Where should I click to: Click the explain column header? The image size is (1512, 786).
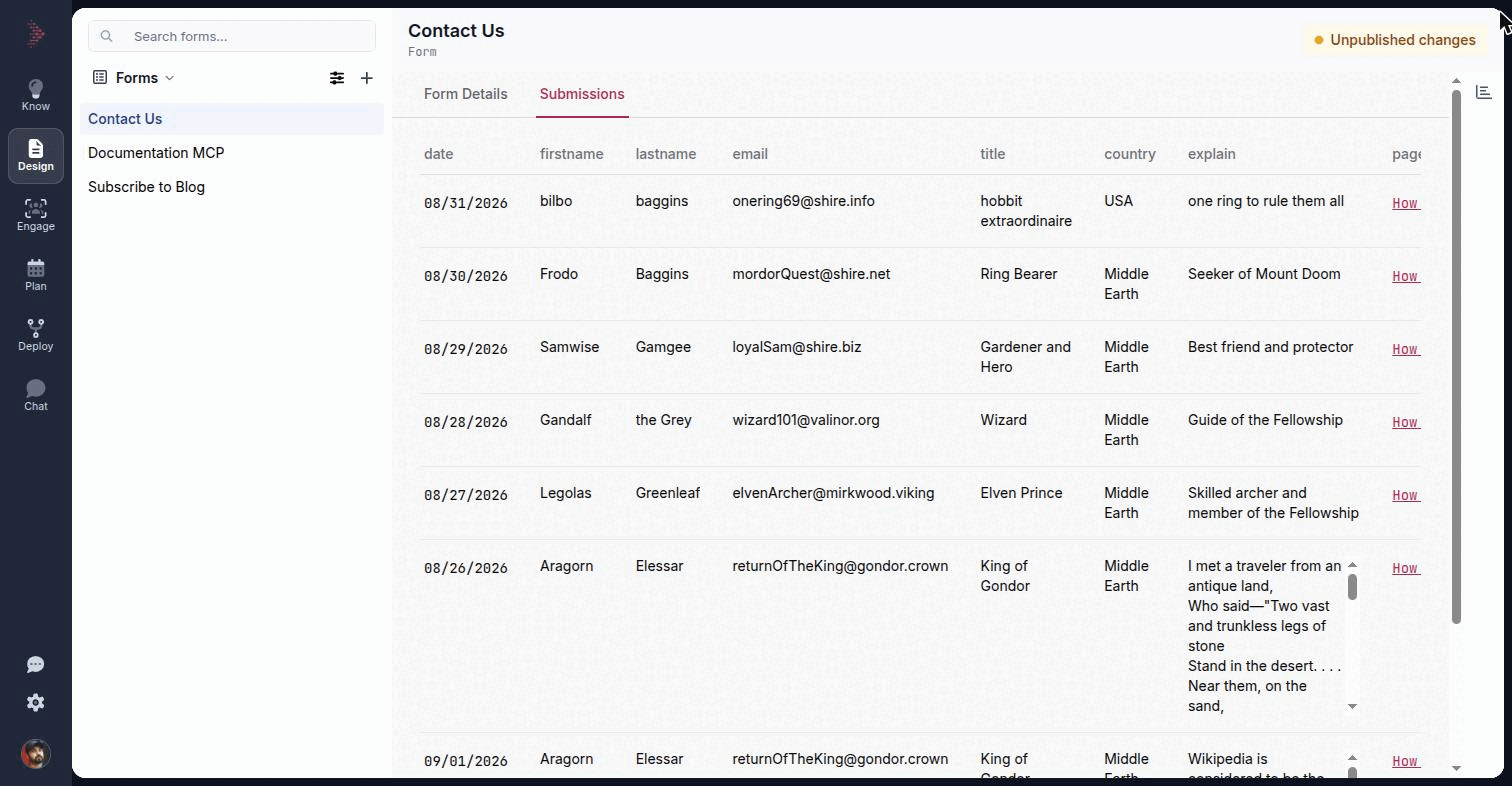click(x=1212, y=154)
